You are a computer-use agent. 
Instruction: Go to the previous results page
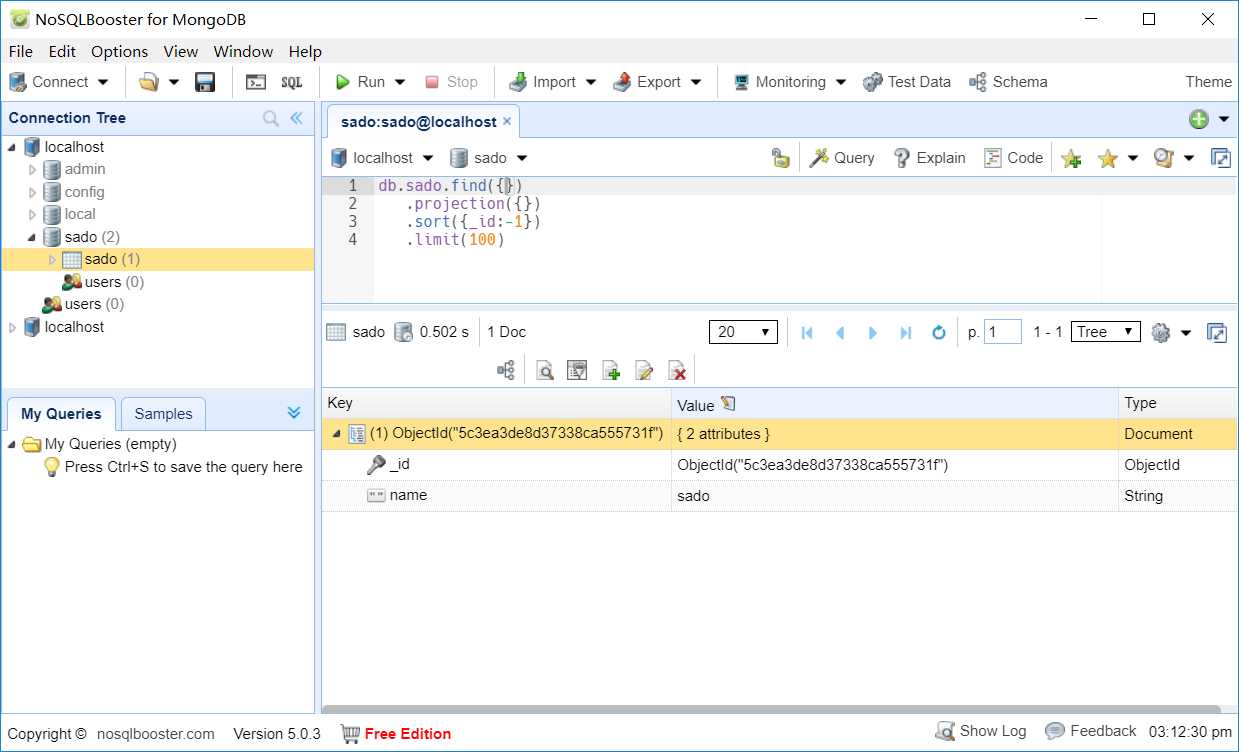(840, 333)
